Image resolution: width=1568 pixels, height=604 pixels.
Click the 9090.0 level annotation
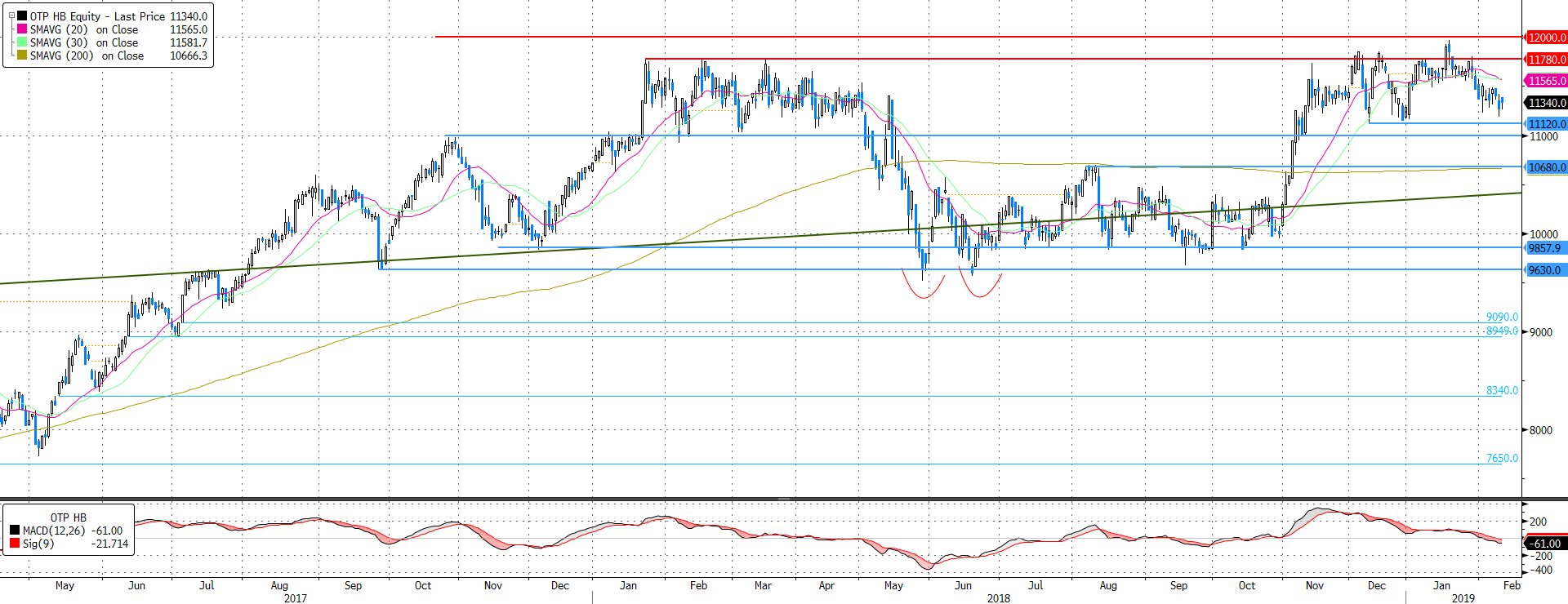1502,317
